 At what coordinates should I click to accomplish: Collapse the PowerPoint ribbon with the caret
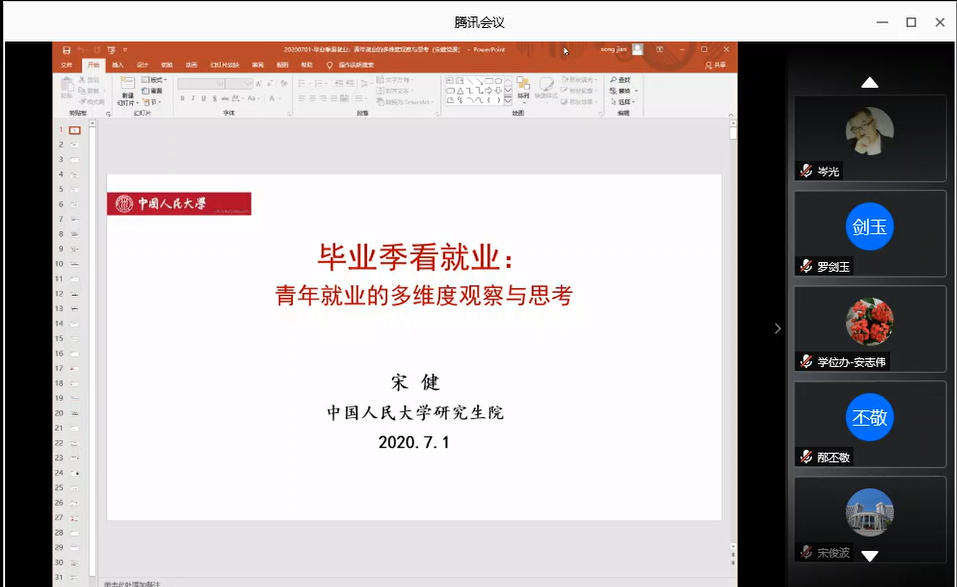731,115
